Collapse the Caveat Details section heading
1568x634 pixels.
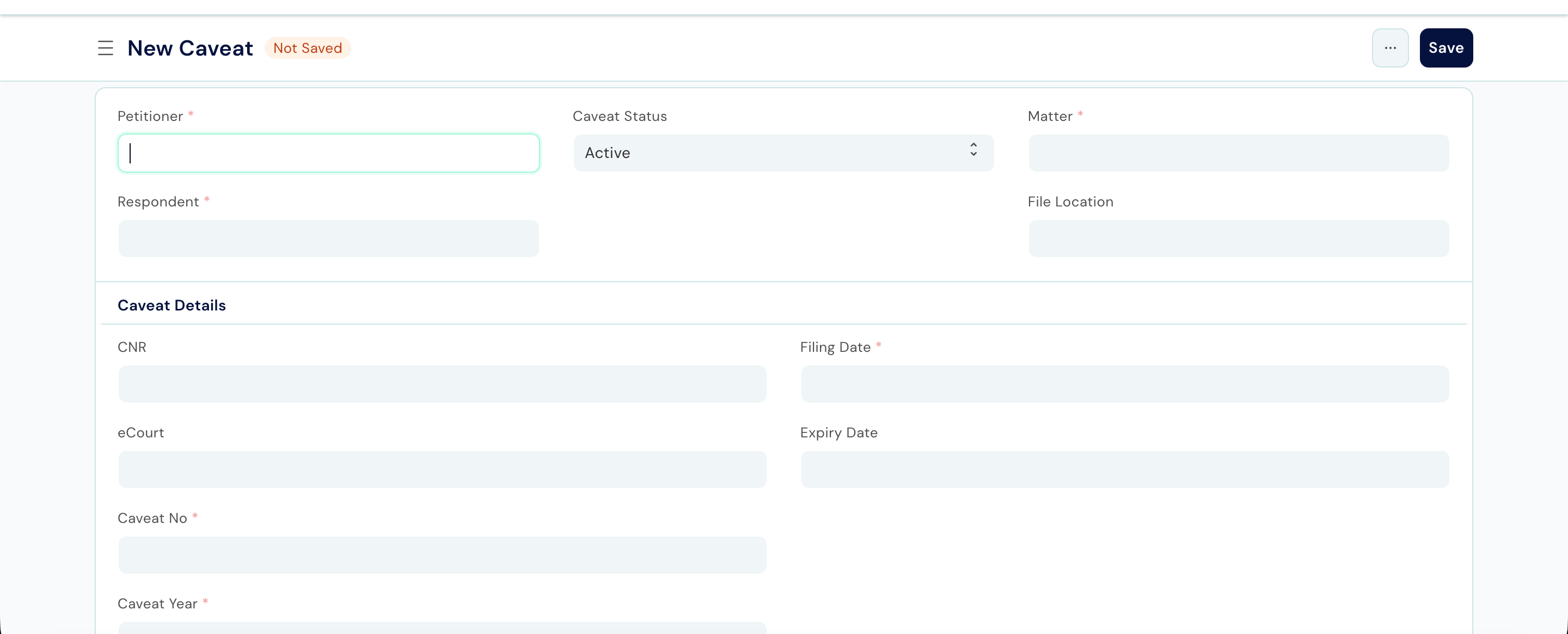(x=171, y=305)
